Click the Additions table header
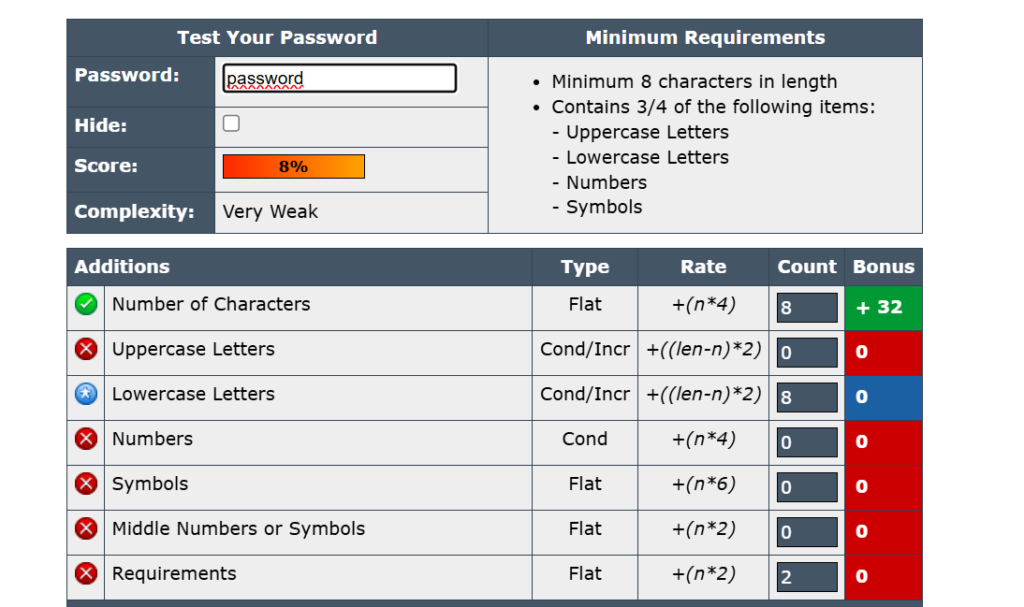 122,267
